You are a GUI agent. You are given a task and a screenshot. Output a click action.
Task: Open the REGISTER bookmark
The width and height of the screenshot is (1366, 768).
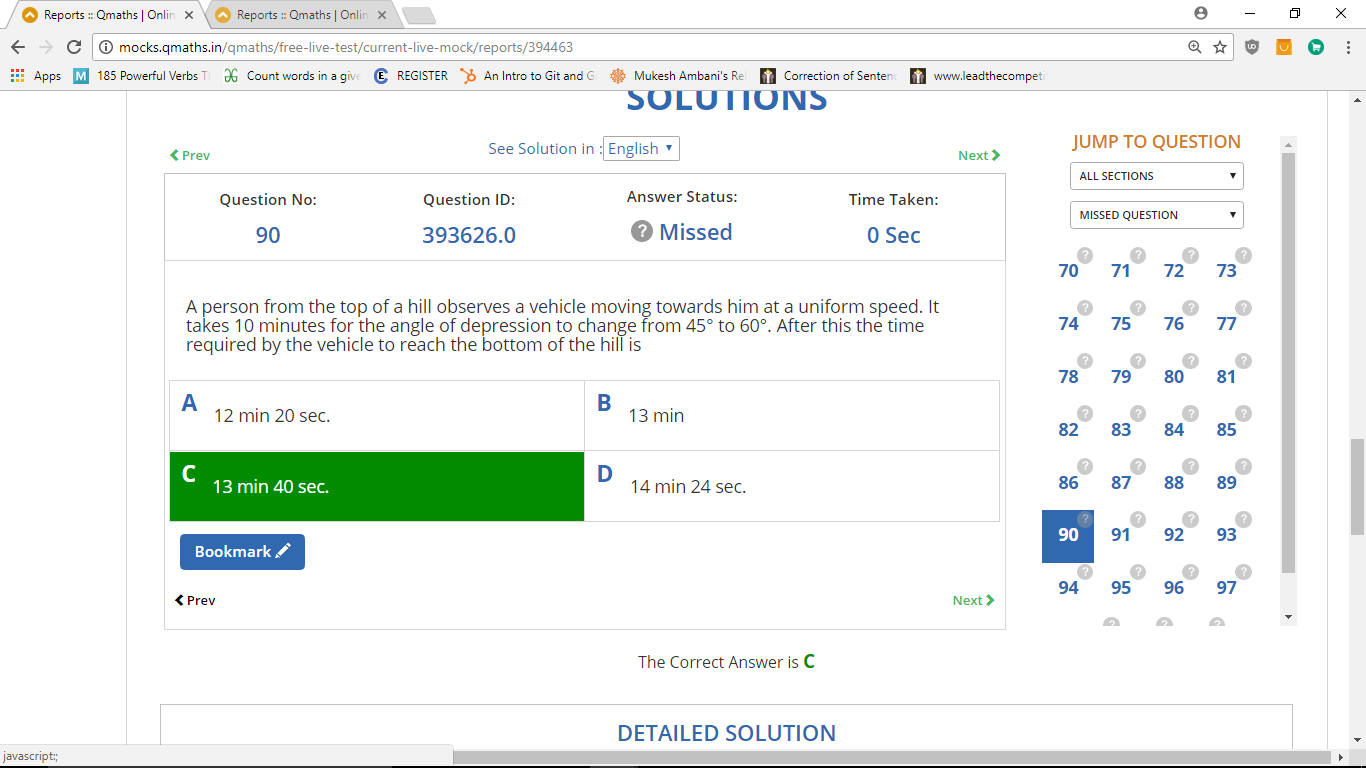(x=411, y=76)
